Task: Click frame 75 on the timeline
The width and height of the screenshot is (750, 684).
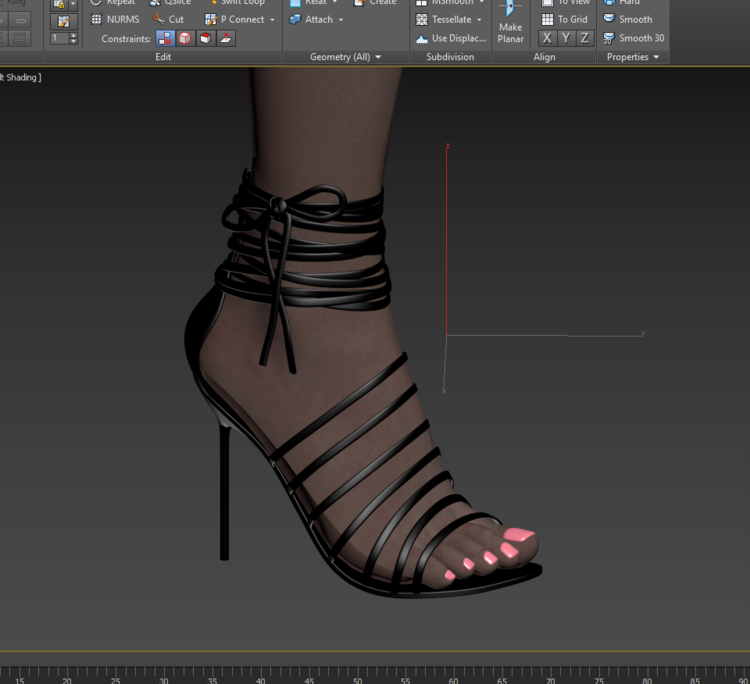Action: coord(599,680)
